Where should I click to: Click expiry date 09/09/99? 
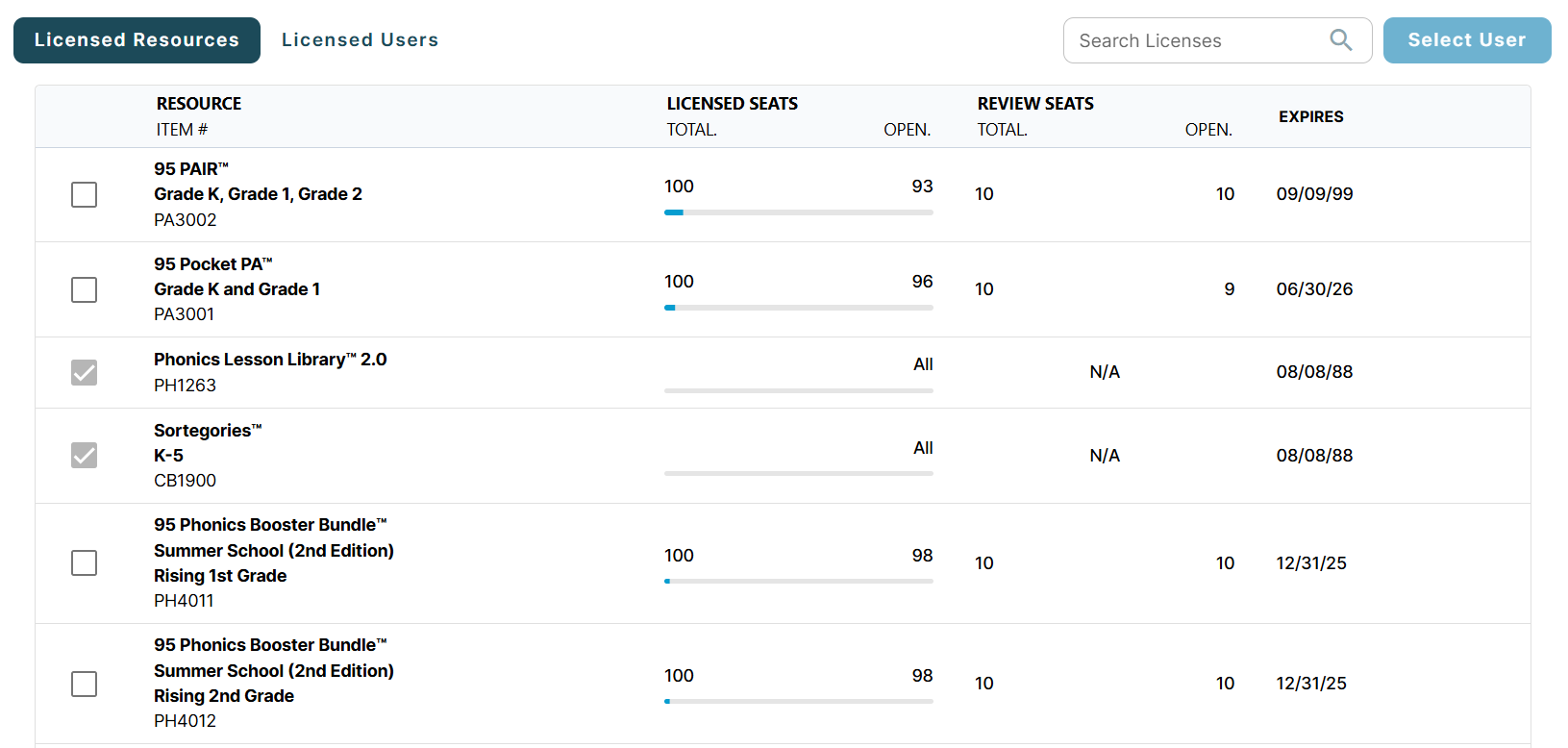coord(1314,194)
